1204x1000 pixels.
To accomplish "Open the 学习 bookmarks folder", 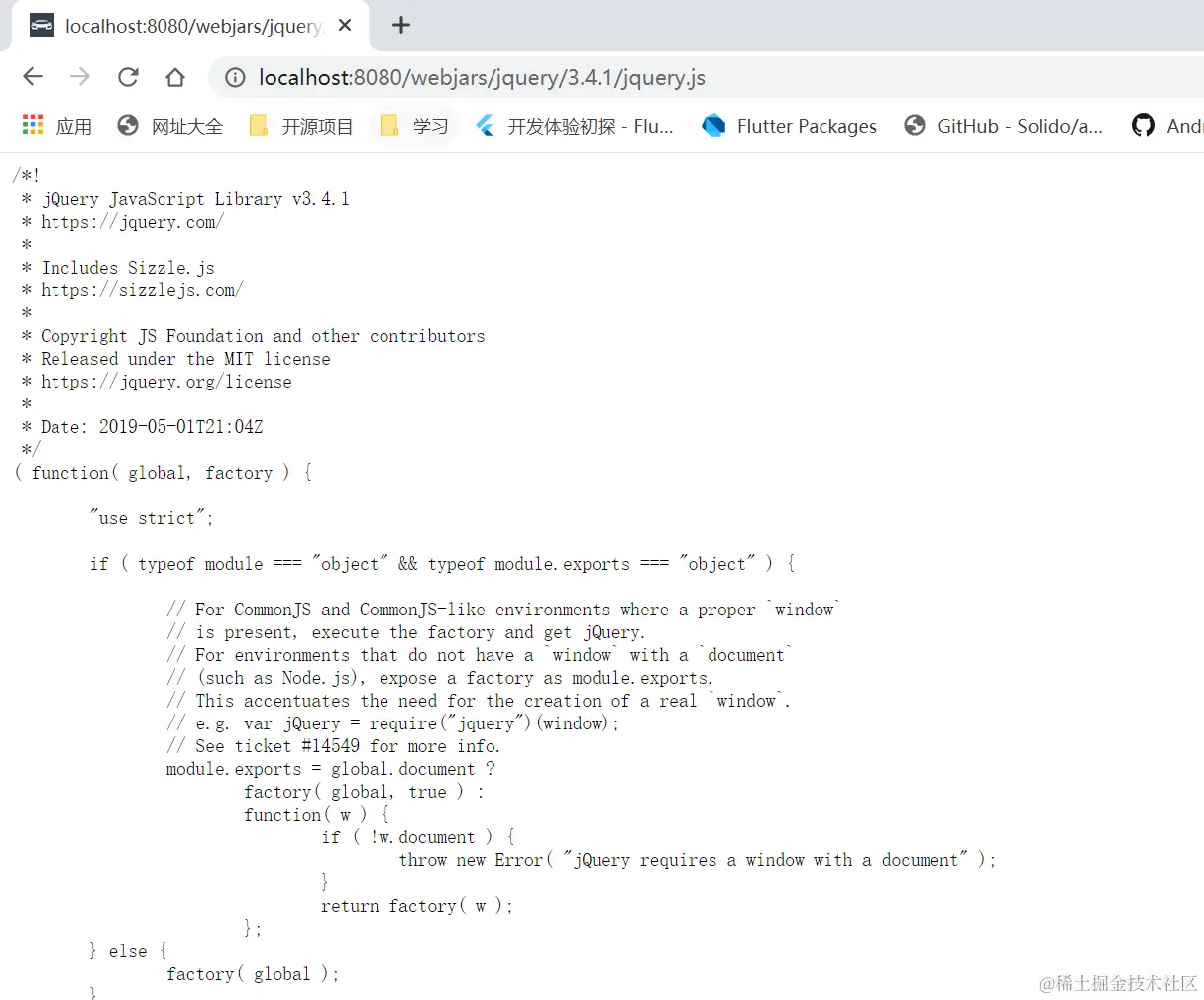I will [x=414, y=126].
